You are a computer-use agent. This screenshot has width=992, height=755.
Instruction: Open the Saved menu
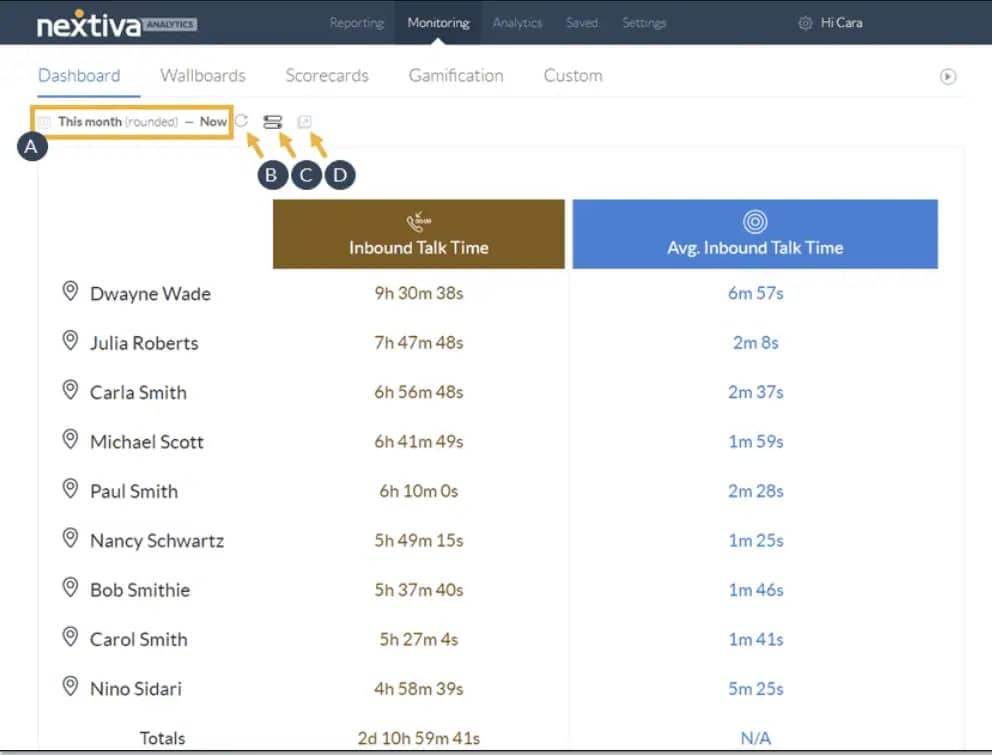pyautogui.click(x=582, y=23)
